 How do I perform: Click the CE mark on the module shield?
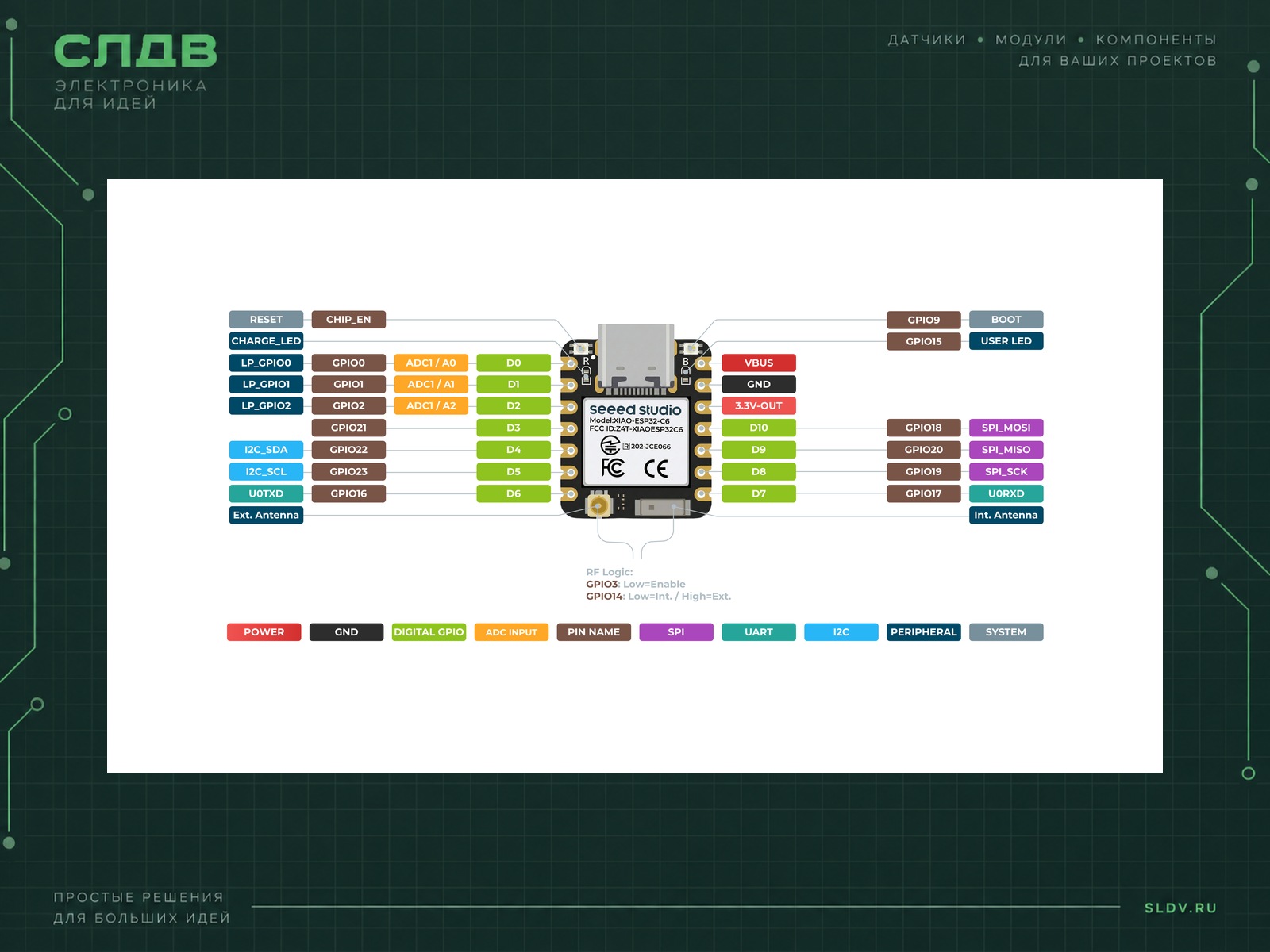(656, 469)
